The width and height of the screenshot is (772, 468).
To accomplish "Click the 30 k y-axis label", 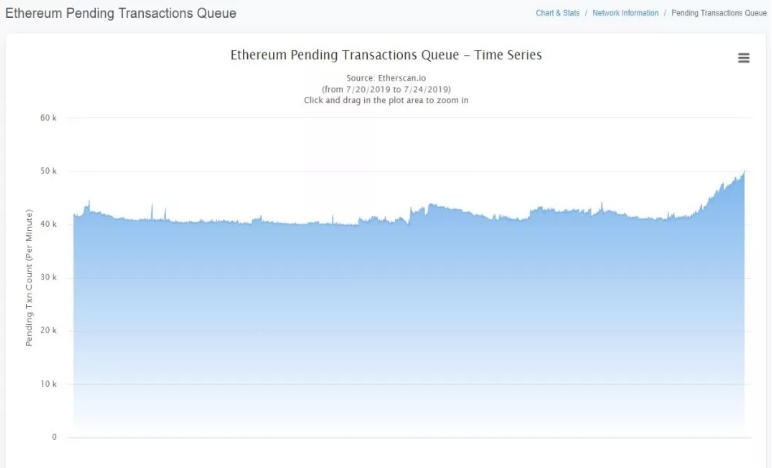I will coord(48,277).
